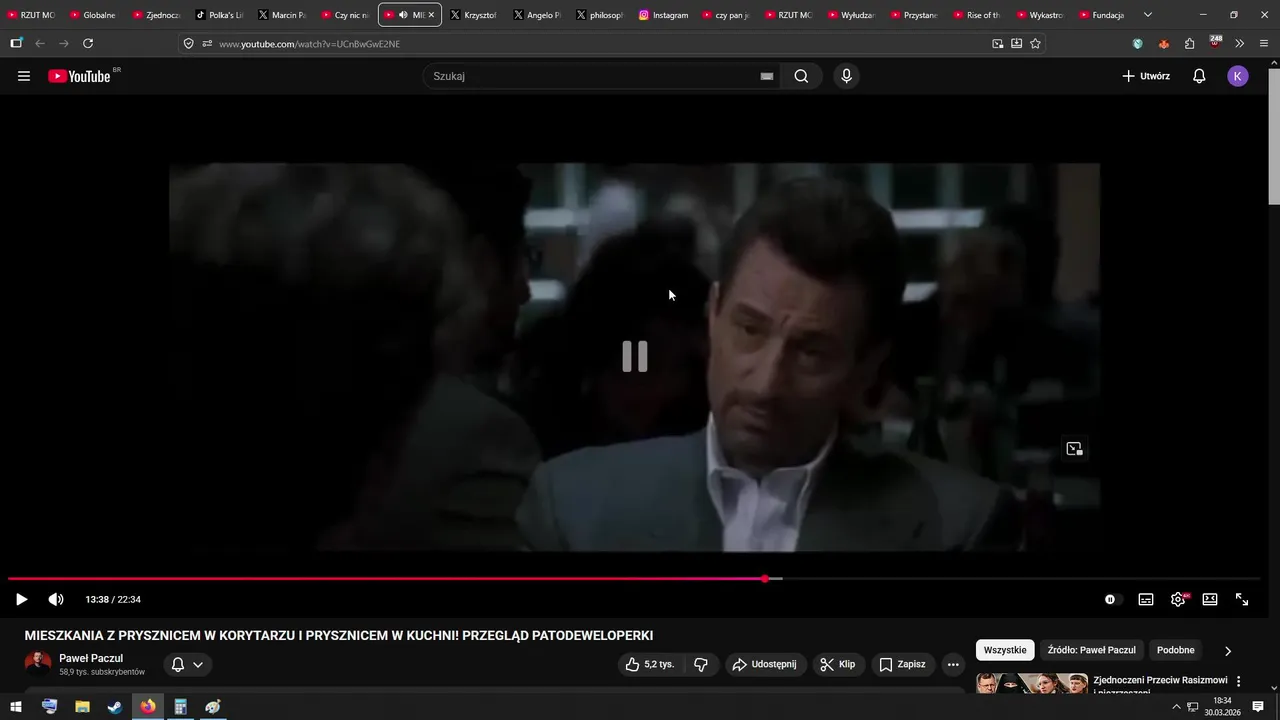Switch to theater mode
This screenshot has width=1280, height=720.
(x=1210, y=599)
